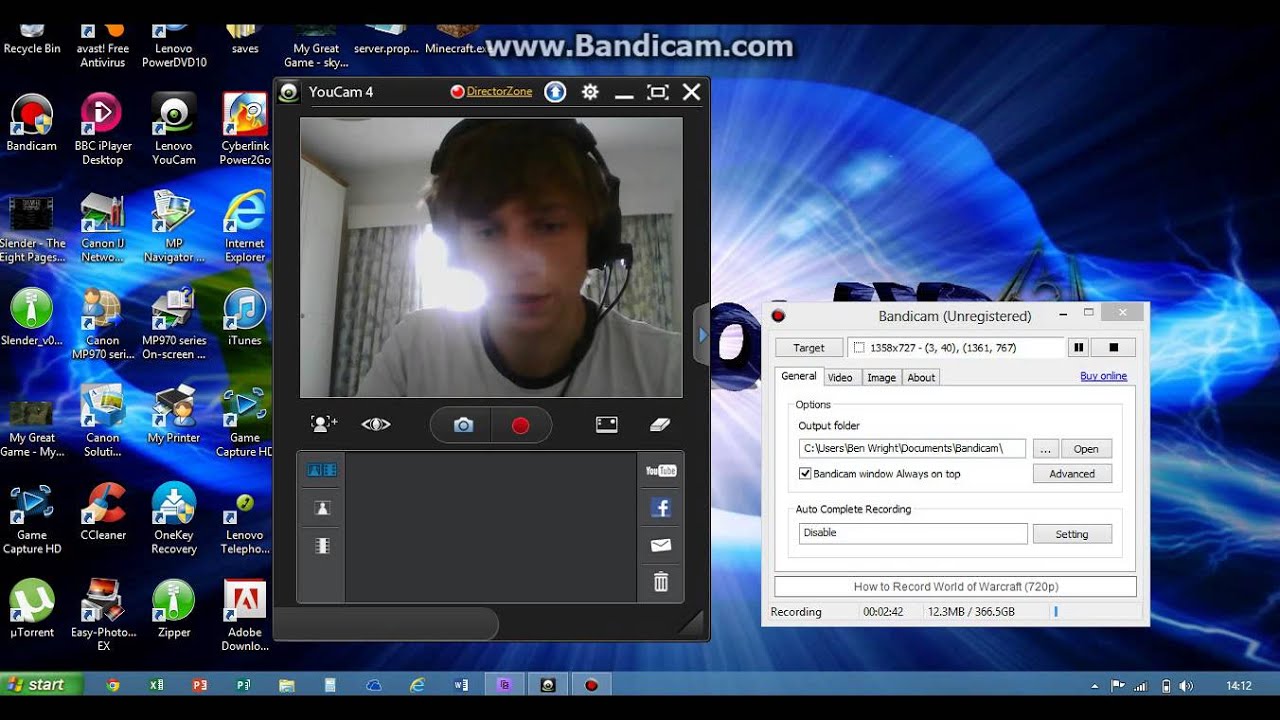
Task: Click the volume icon in system tray
Action: (x=1186, y=686)
